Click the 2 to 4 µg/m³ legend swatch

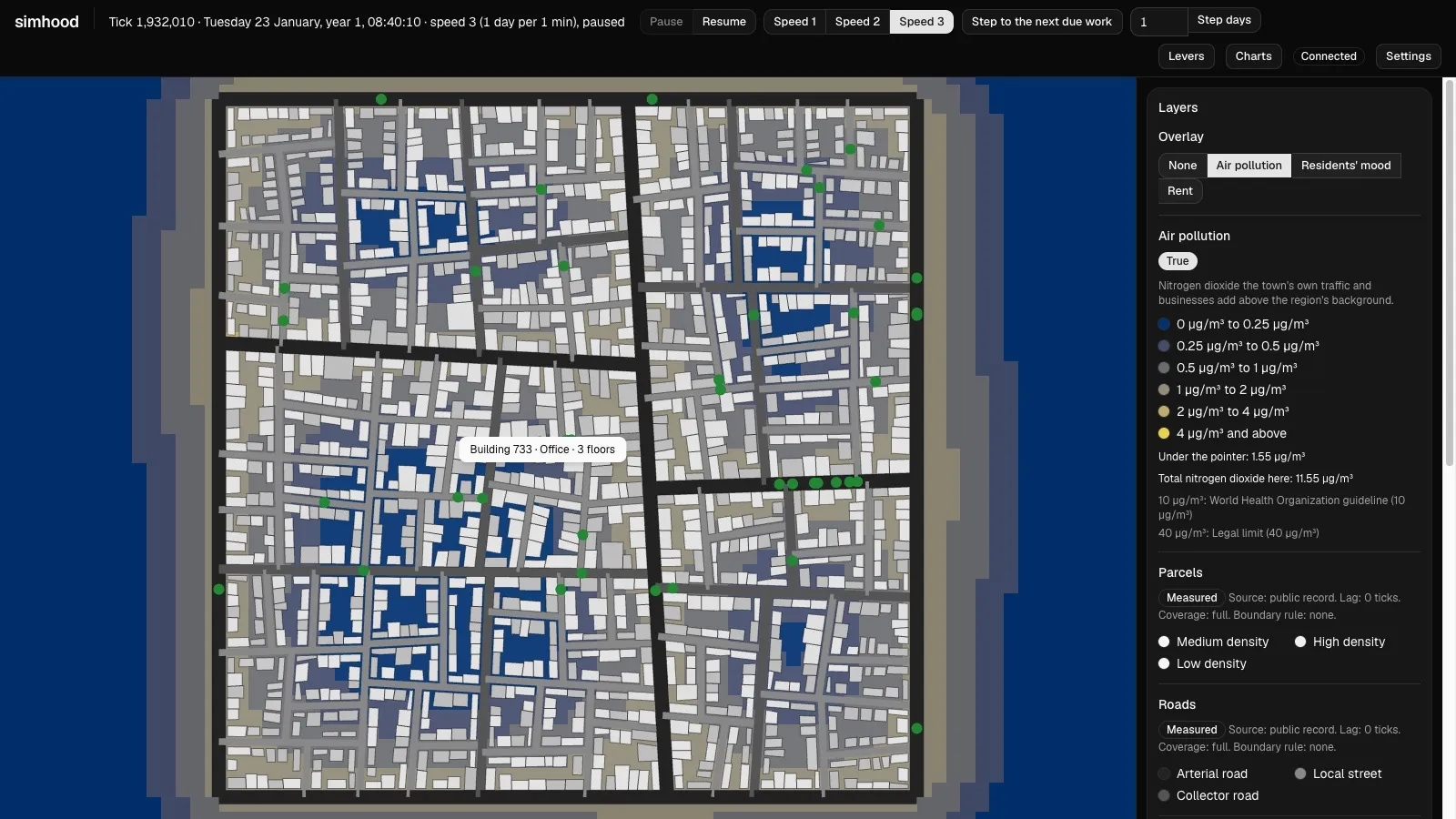[x=1164, y=411]
